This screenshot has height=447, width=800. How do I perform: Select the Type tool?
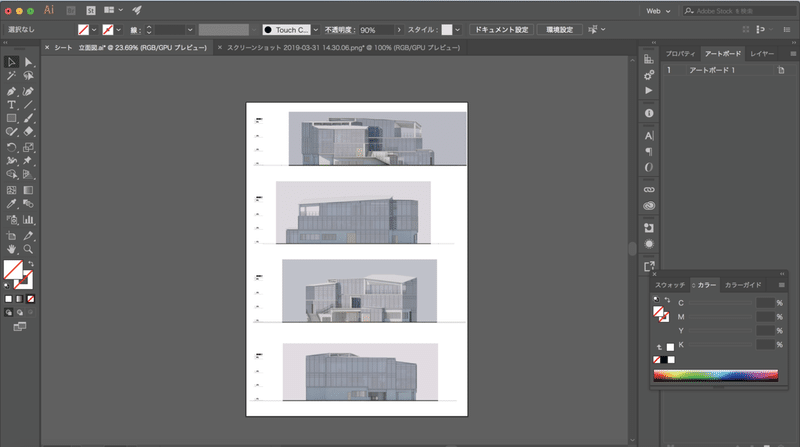[x=11, y=105]
